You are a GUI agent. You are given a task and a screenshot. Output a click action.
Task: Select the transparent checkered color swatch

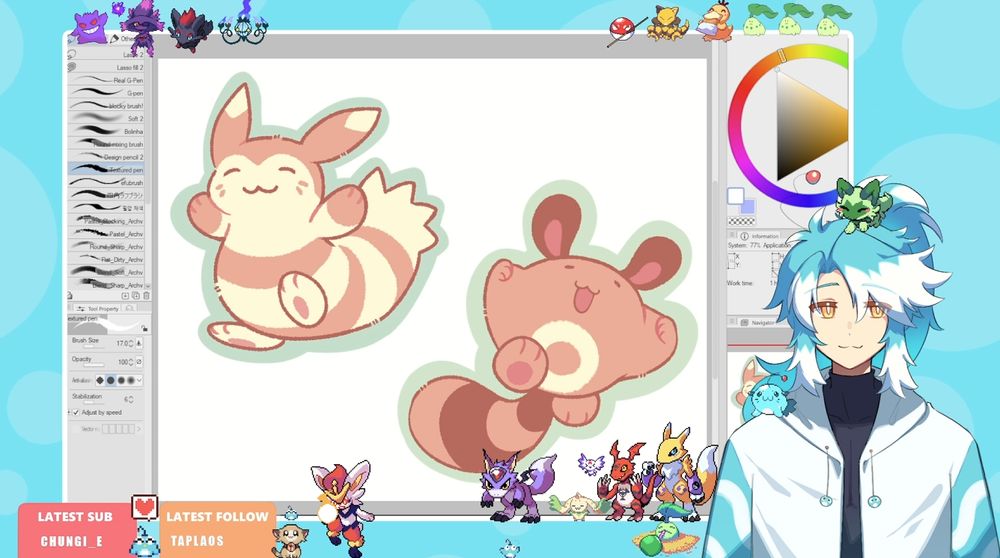pyautogui.click(x=742, y=221)
